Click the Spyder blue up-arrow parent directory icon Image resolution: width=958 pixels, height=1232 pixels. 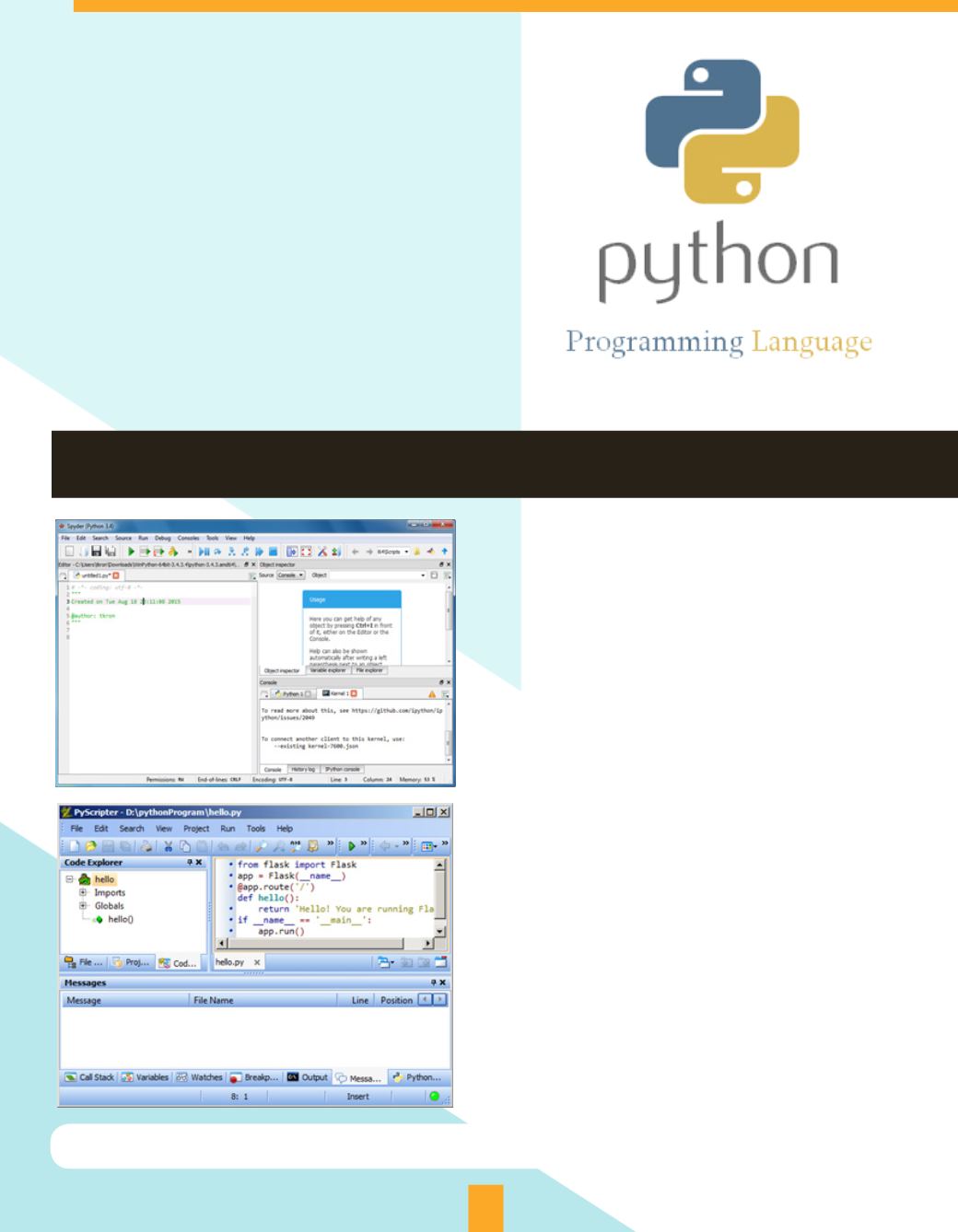444,551
